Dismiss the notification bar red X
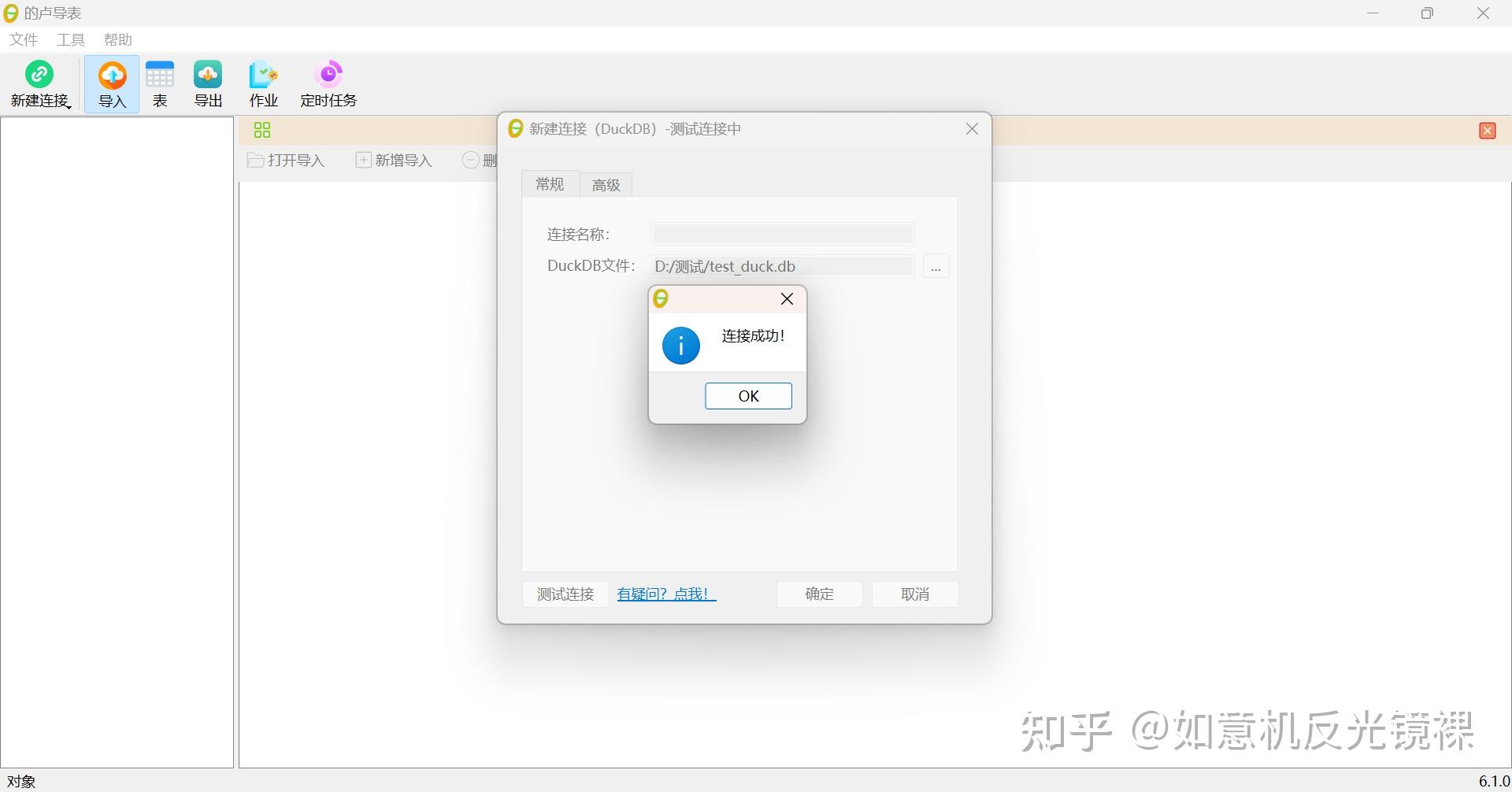 pos(1487,130)
